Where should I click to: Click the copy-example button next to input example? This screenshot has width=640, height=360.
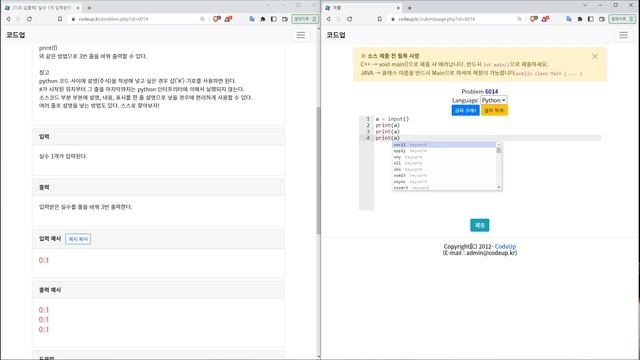tap(78, 239)
